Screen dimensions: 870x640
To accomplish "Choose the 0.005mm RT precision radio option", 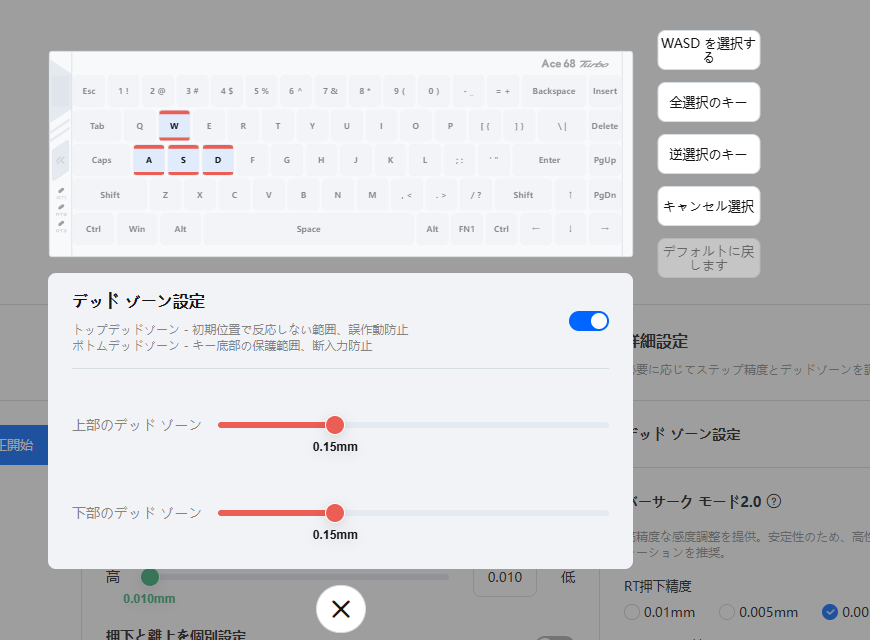I will tap(727, 612).
